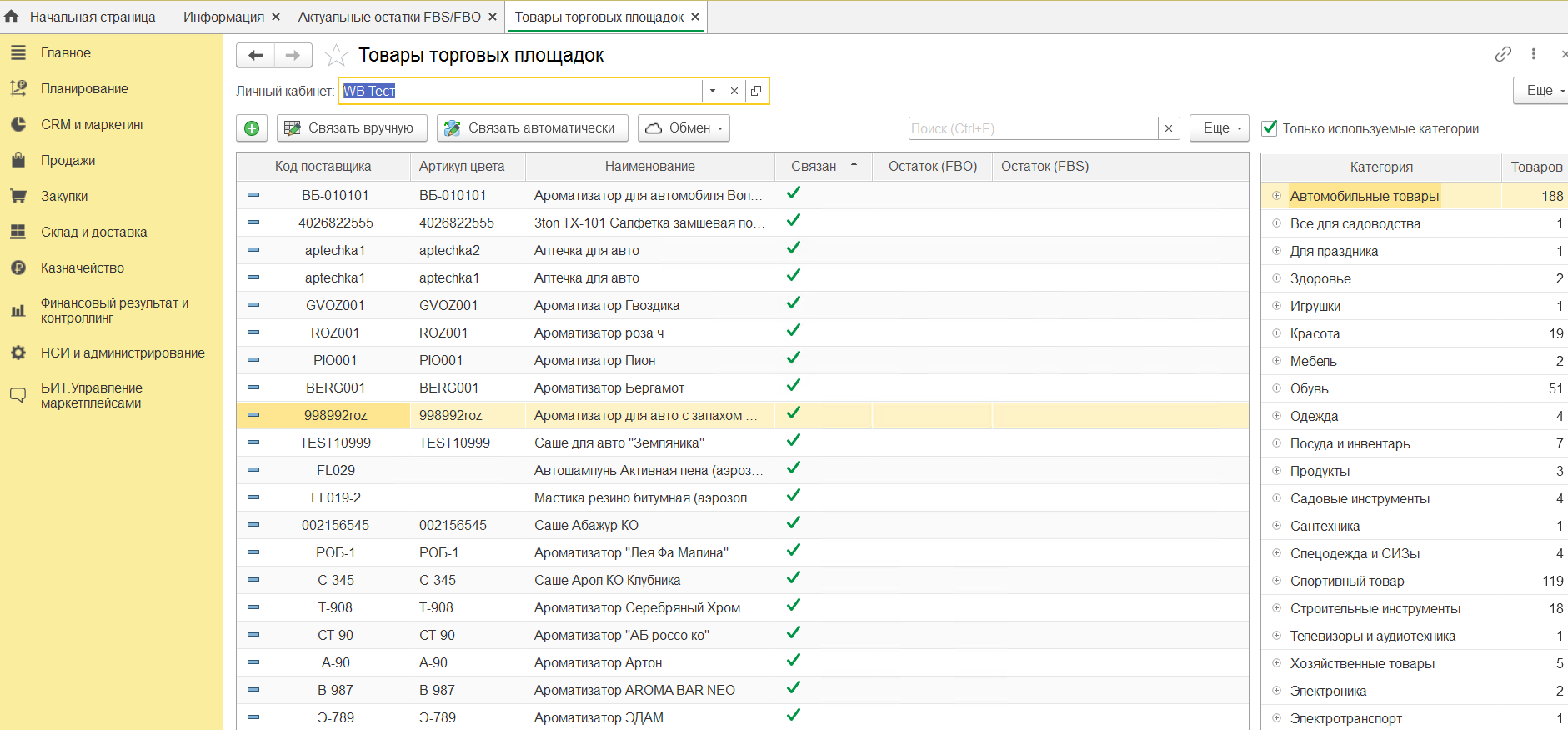The height and width of the screenshot is (730, 1568).
Task: Open the Еще menu under the page header icons
Action: click(1542, 91)
